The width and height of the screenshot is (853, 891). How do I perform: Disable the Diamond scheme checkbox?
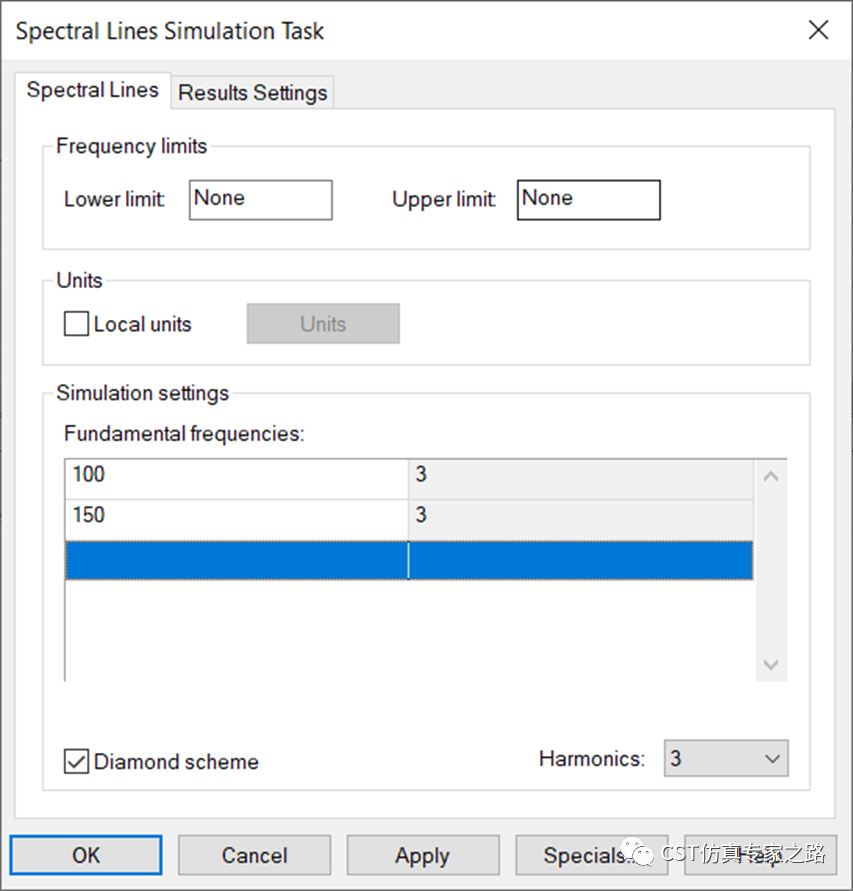[x=76, y=761]
